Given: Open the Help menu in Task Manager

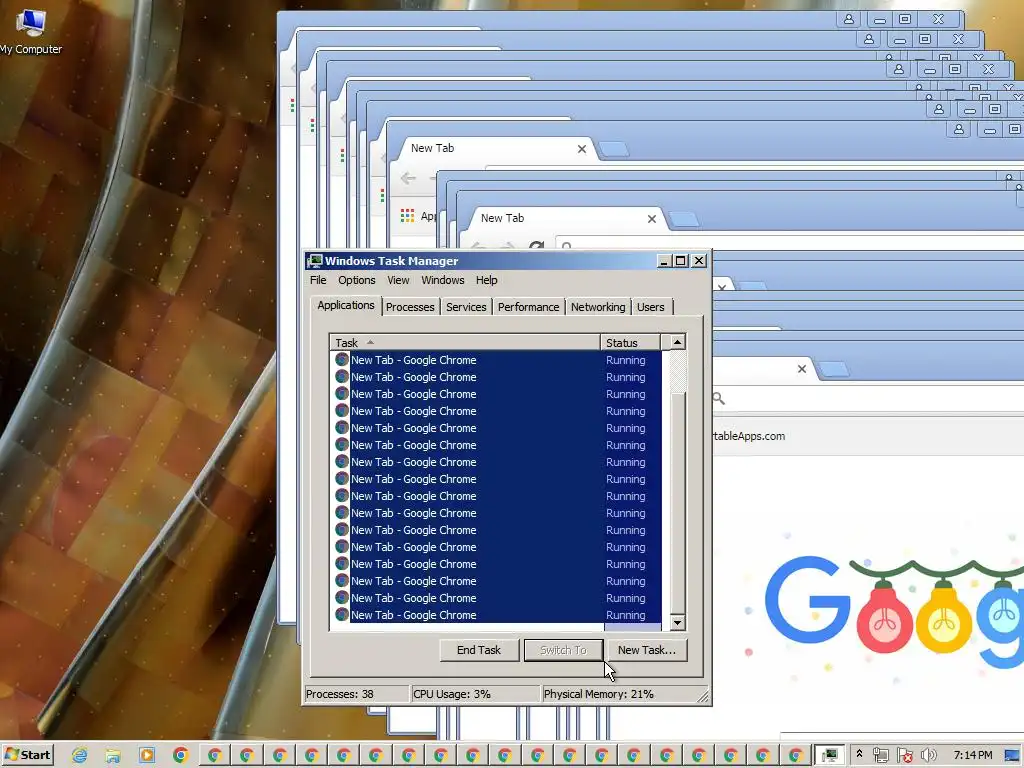Looking at the screenshot, I should [487, 280].
